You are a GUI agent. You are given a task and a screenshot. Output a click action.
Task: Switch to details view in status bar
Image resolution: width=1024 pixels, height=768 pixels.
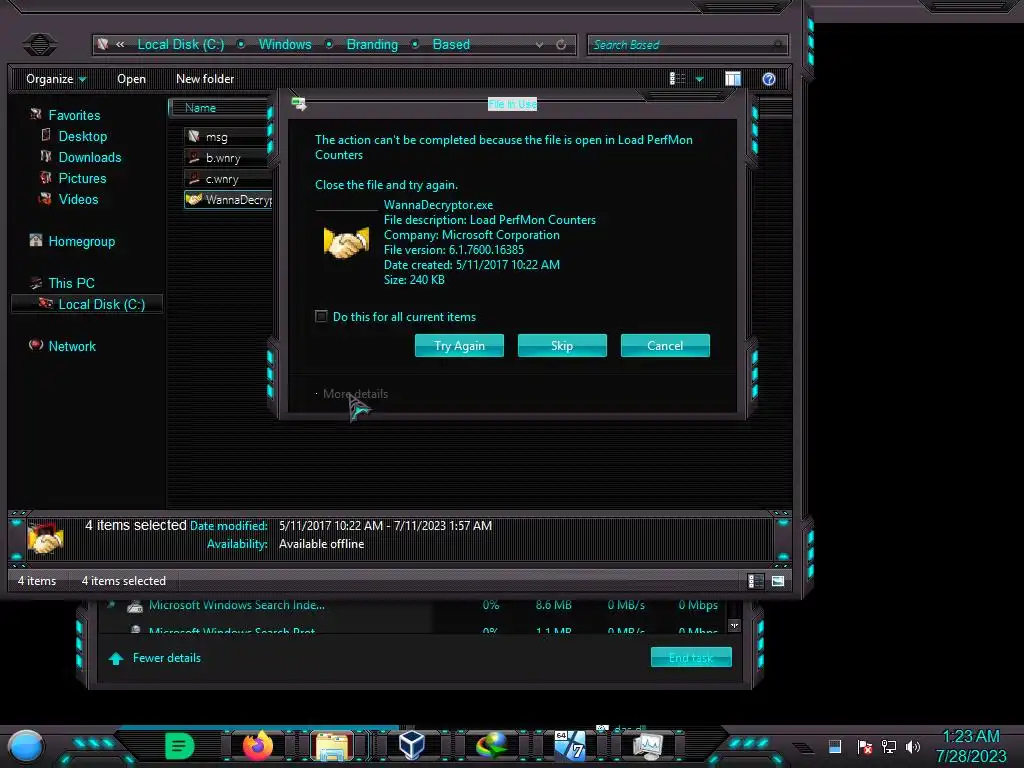[756, 581]
